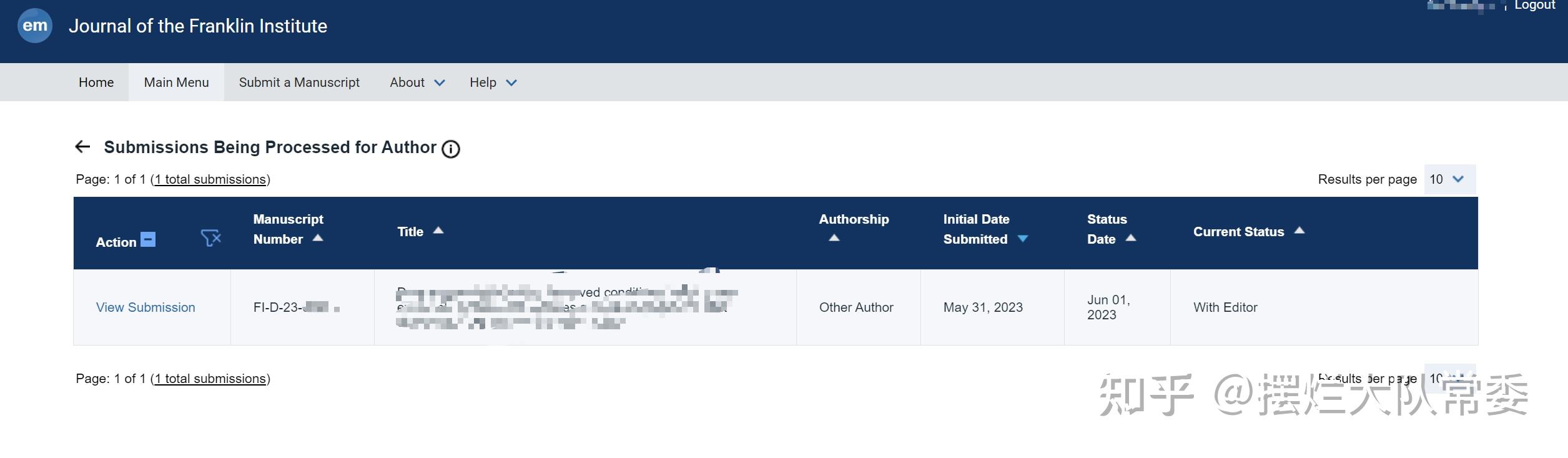This screenshot has width=1568, height=458.
Task: Go to the Home menu item
Action: coord(96,82)
